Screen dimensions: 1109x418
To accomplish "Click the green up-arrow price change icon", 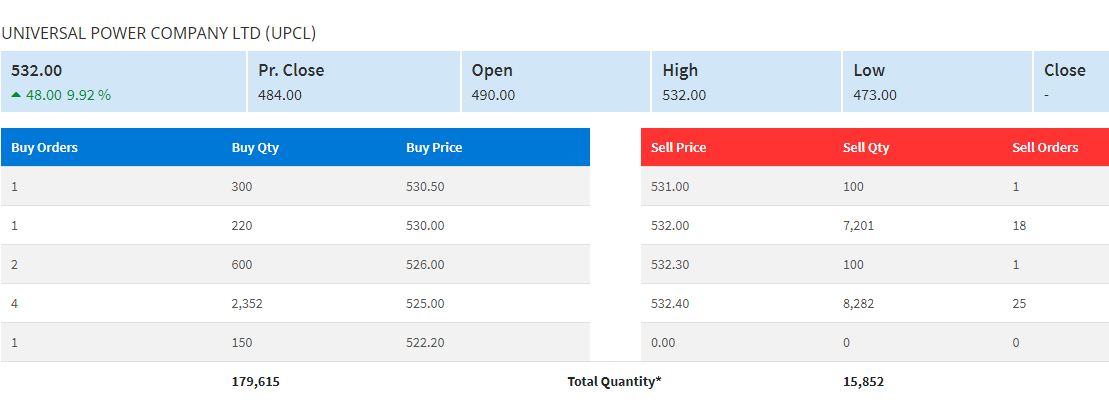I will click(x=16, y=95).
